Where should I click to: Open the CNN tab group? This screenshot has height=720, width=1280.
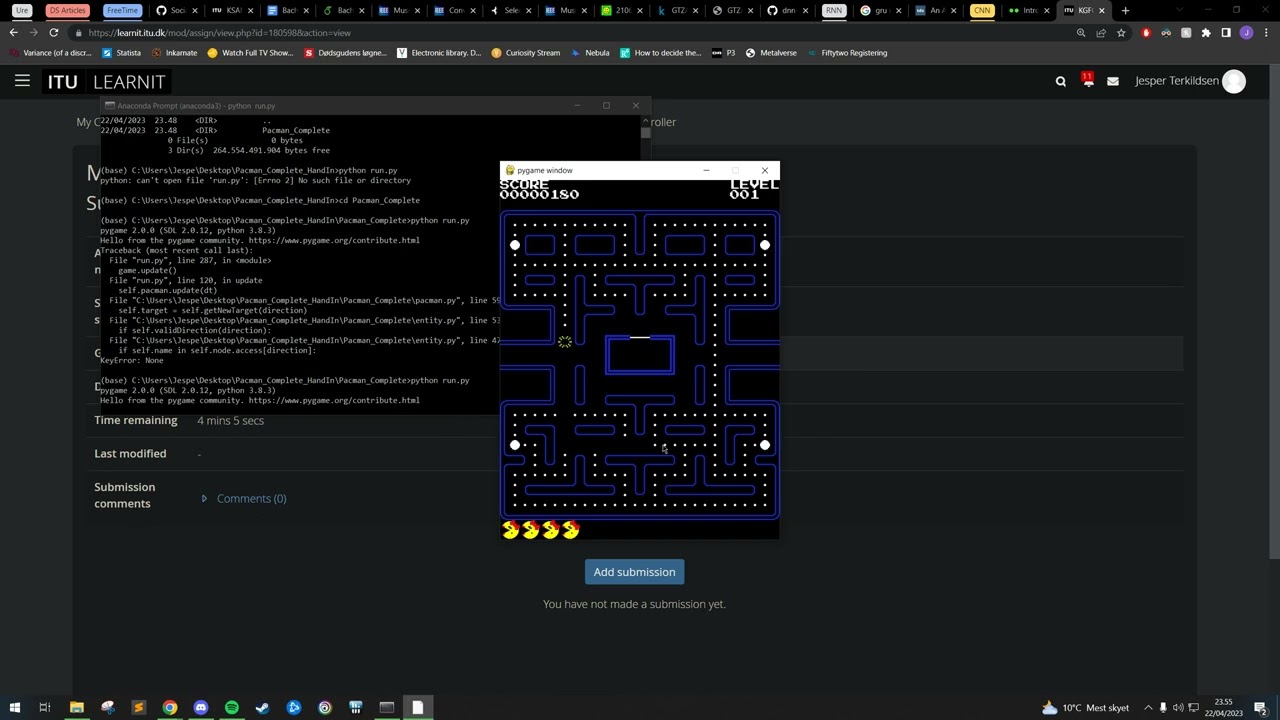982,11
